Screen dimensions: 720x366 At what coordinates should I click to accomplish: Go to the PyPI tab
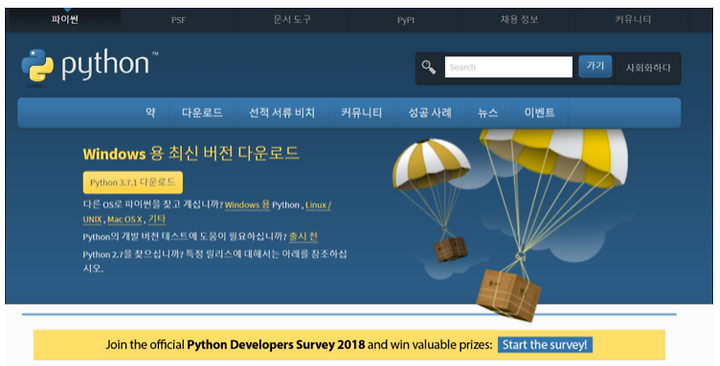tap(405, 20)
